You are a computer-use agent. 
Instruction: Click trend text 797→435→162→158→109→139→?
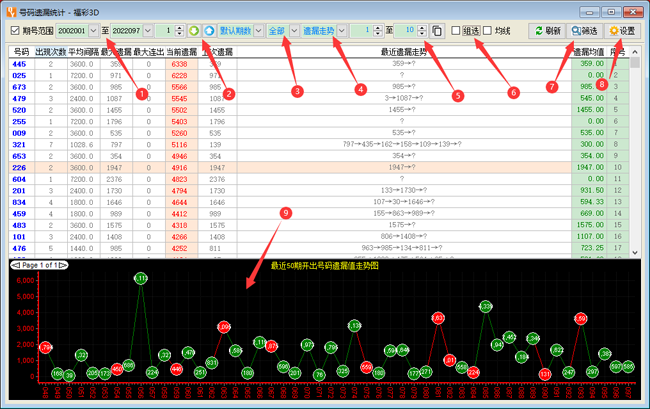(x=402, y=144)
